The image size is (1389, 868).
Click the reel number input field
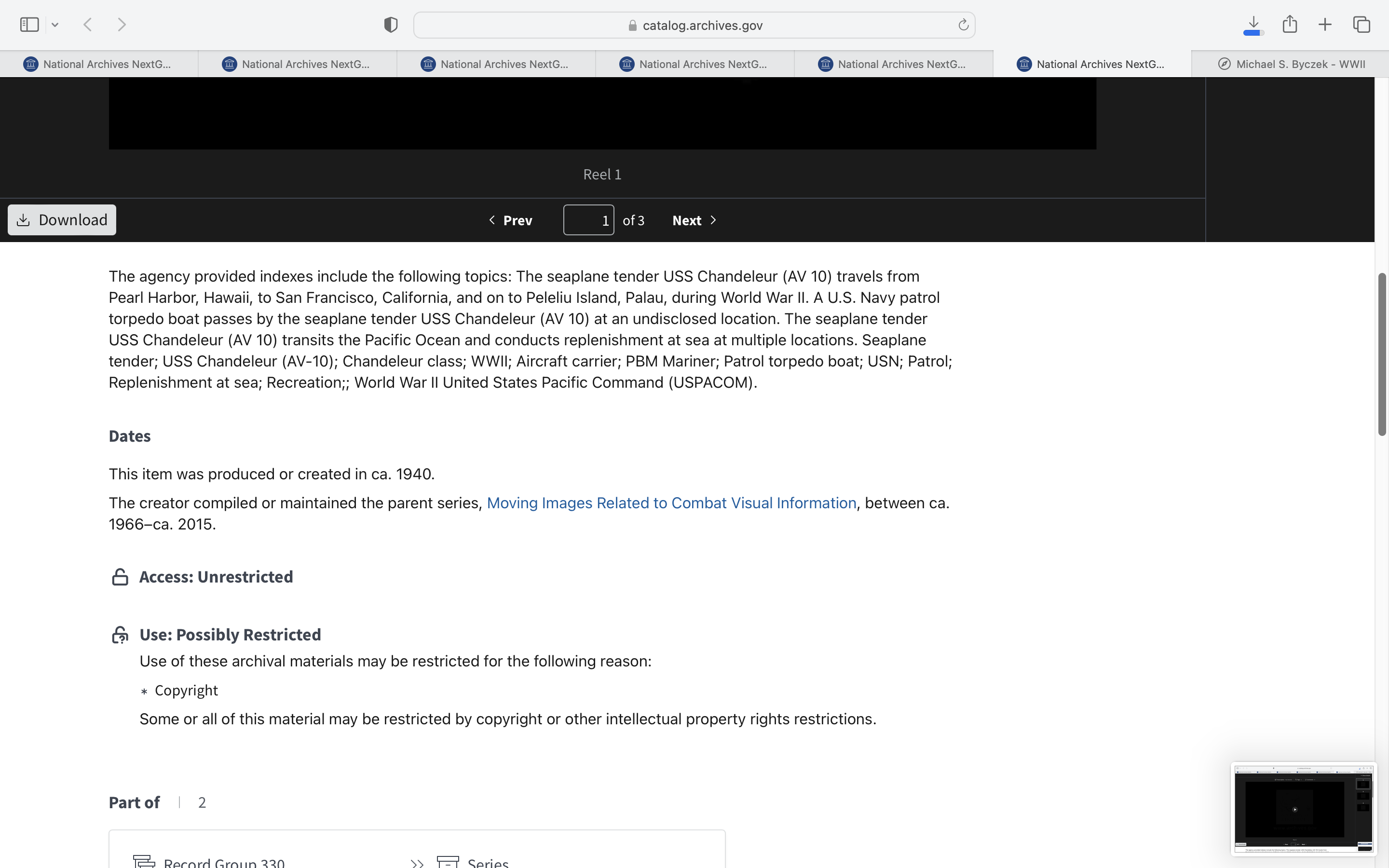pyautogui.click(x=588, y=220)
